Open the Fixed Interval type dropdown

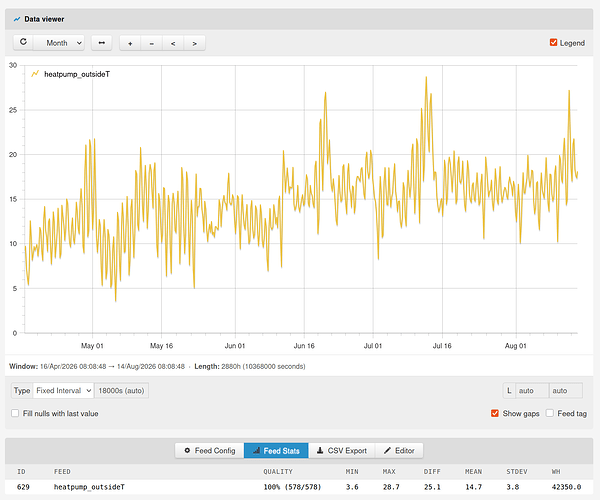coord(64,391)
